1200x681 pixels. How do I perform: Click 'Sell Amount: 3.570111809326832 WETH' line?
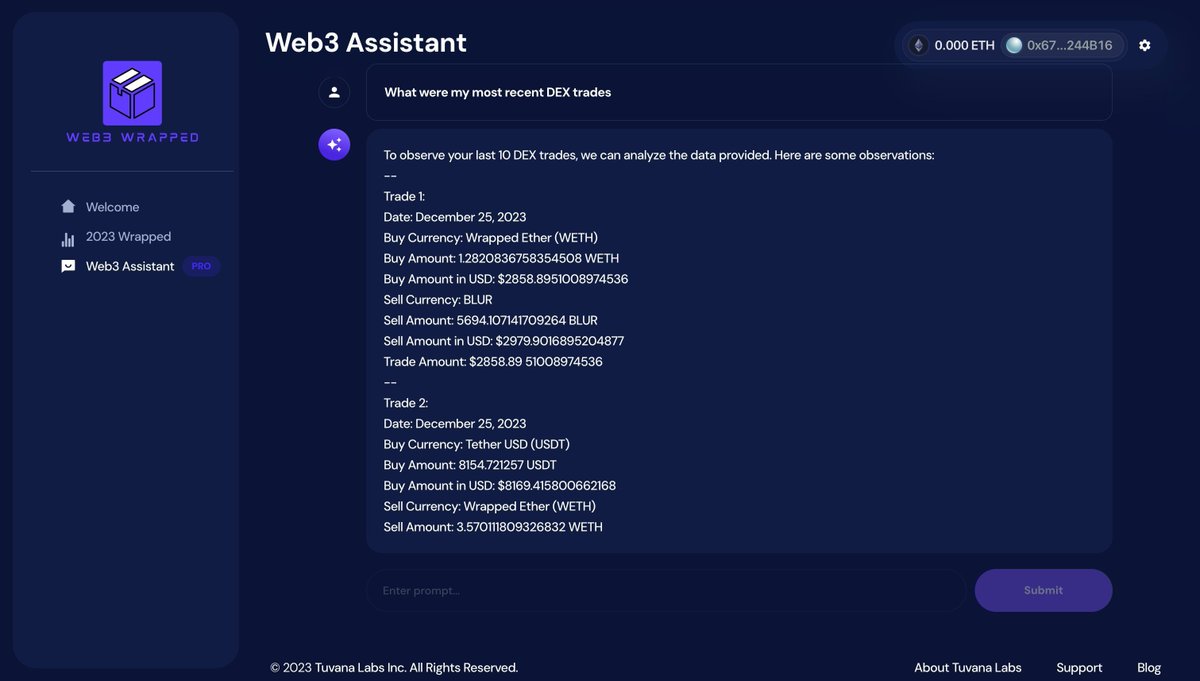click(x=493, y=527)
